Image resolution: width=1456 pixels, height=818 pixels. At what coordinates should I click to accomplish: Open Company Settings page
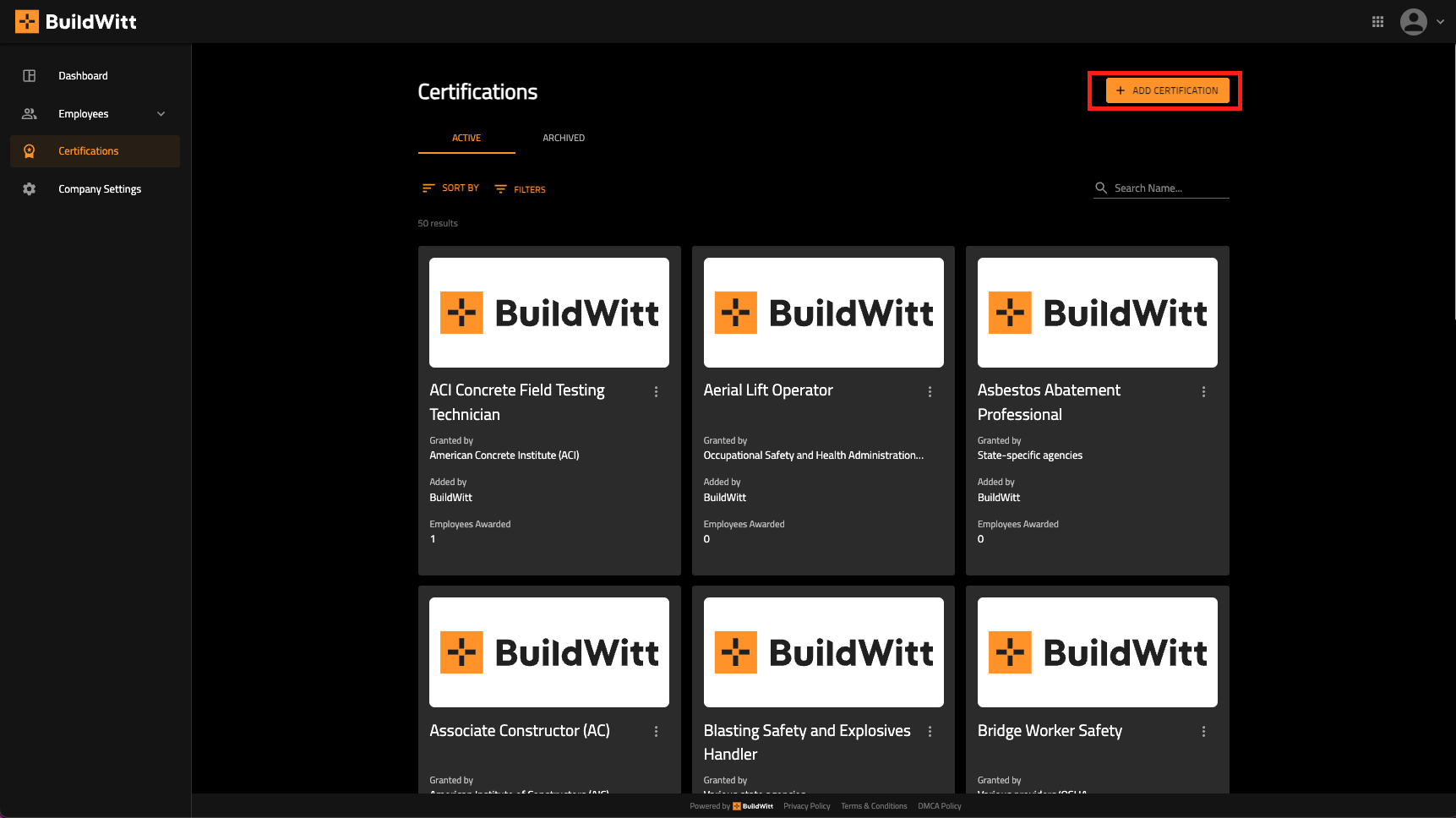(100, 189)
